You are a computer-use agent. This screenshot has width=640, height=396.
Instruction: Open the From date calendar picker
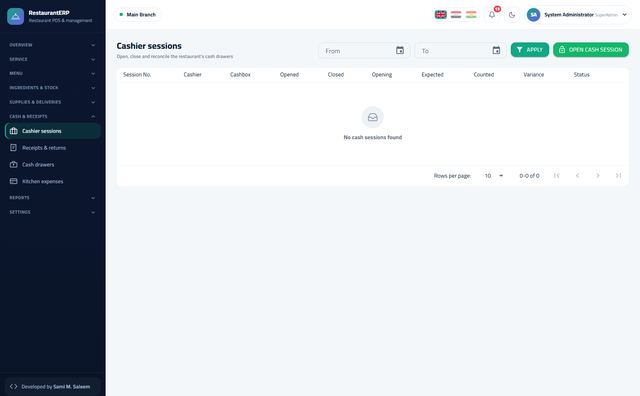(x=400, y=50)
